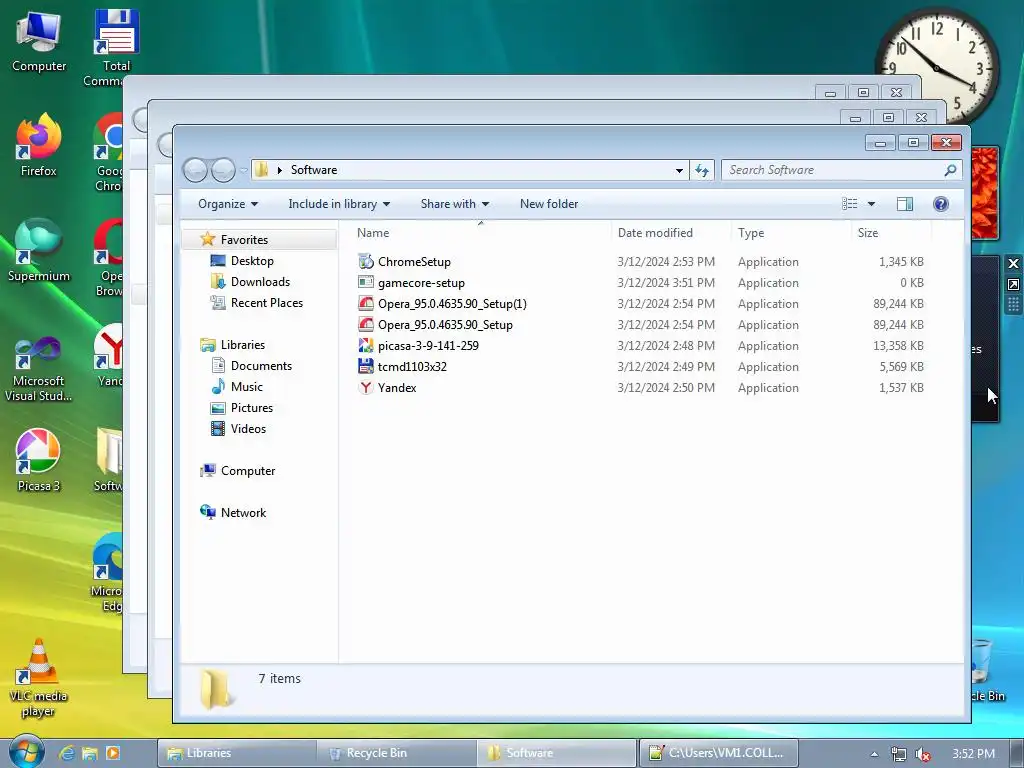Screen dimensions: 1024x768
Task: Open Desktop in navigation pane
Action: pos(251,261)
